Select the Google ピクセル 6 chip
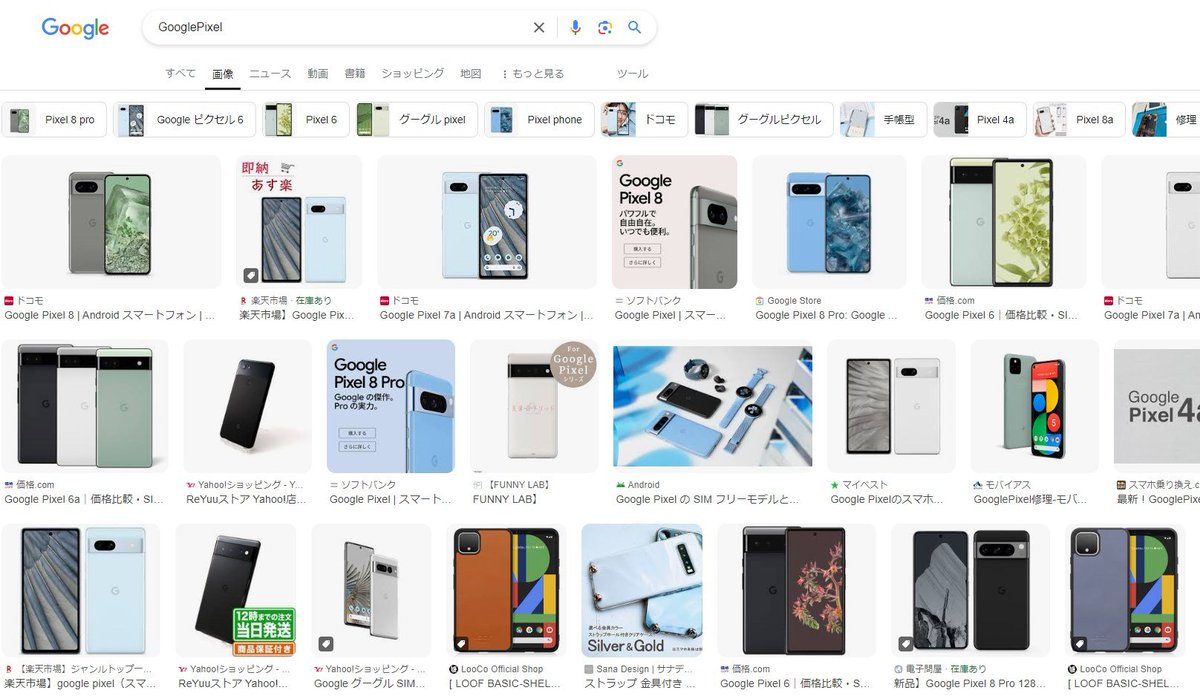1200x696 pixels. tap(184, 119)
